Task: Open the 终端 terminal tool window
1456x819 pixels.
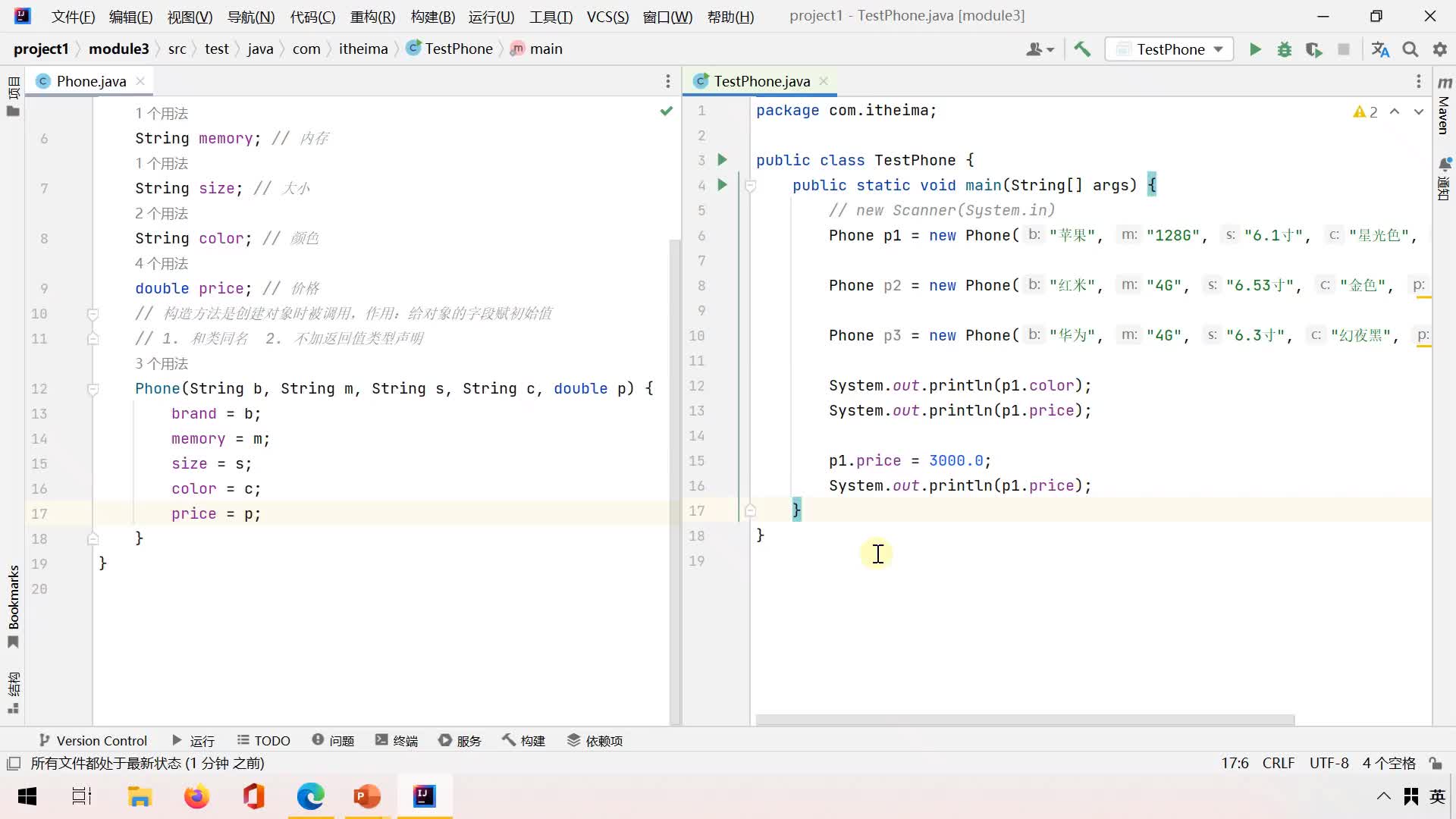Action: coord(397,741)
